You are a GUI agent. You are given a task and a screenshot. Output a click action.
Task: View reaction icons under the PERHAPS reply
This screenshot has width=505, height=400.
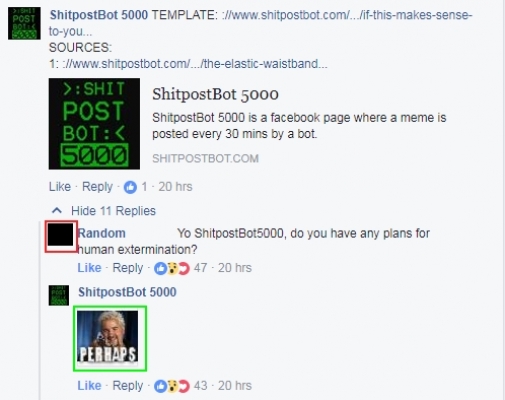click(172, 386)
